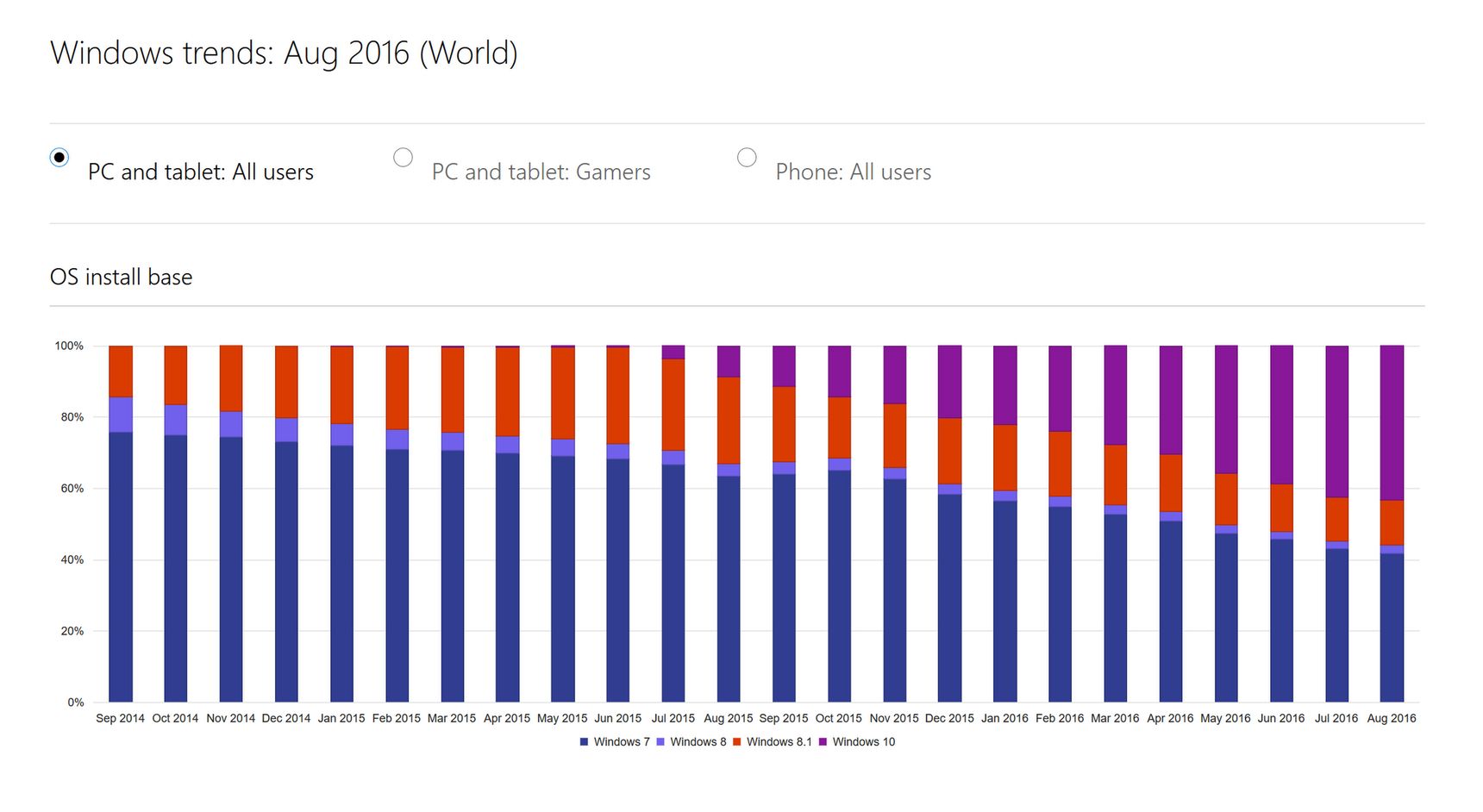Click the 'Aug 2016' axis label
This screenshot has height=812, width=1483.
click(x=1392, y=718)
